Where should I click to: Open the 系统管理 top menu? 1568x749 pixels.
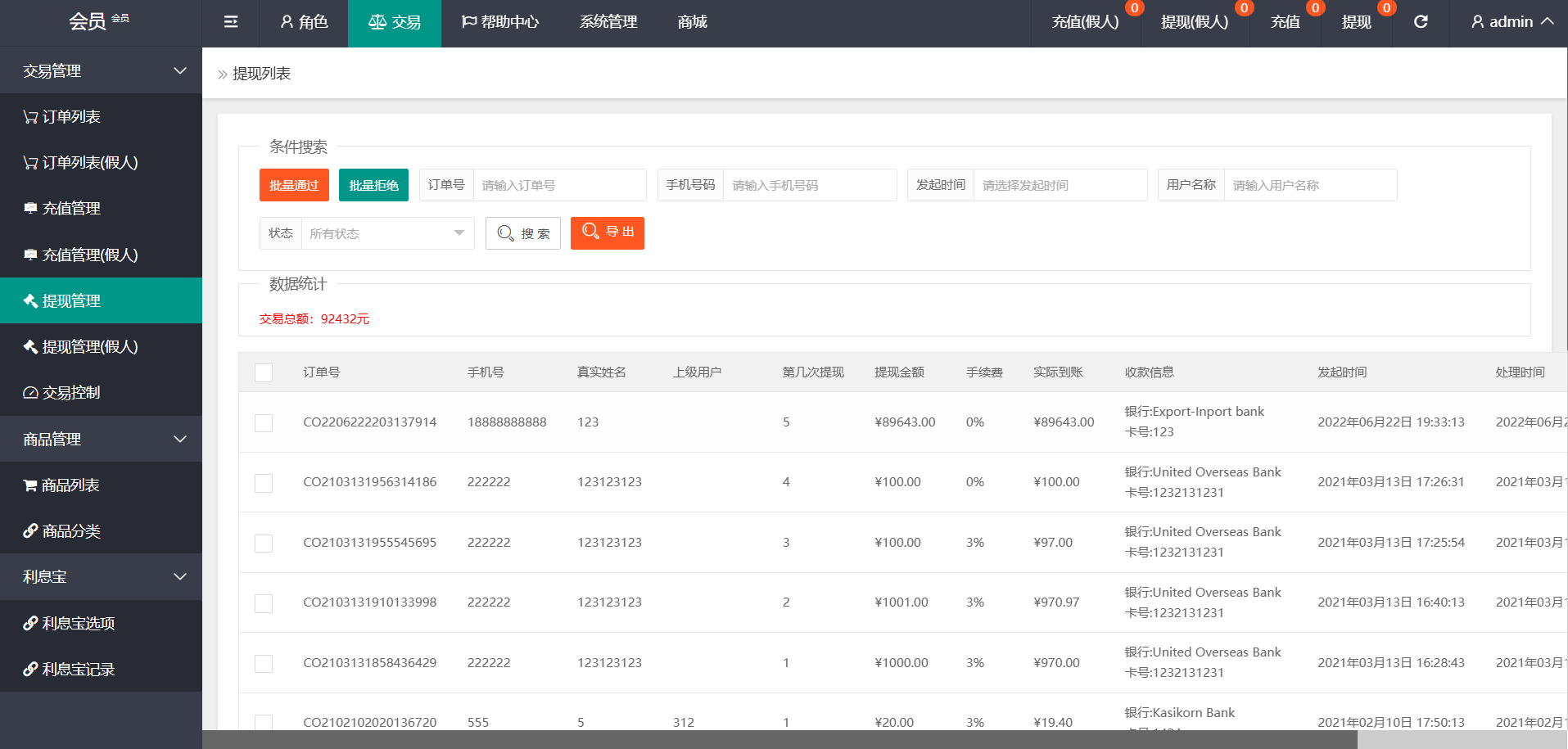click(x=608, y=22)
